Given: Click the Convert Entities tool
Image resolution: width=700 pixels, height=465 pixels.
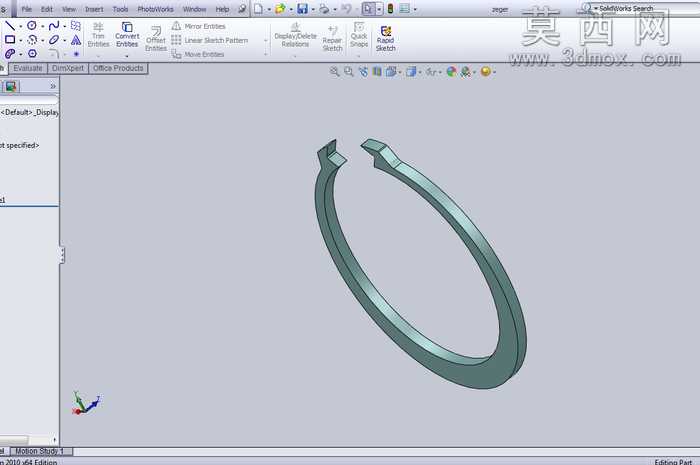Looking at the screenshot, I should (127, 34).
